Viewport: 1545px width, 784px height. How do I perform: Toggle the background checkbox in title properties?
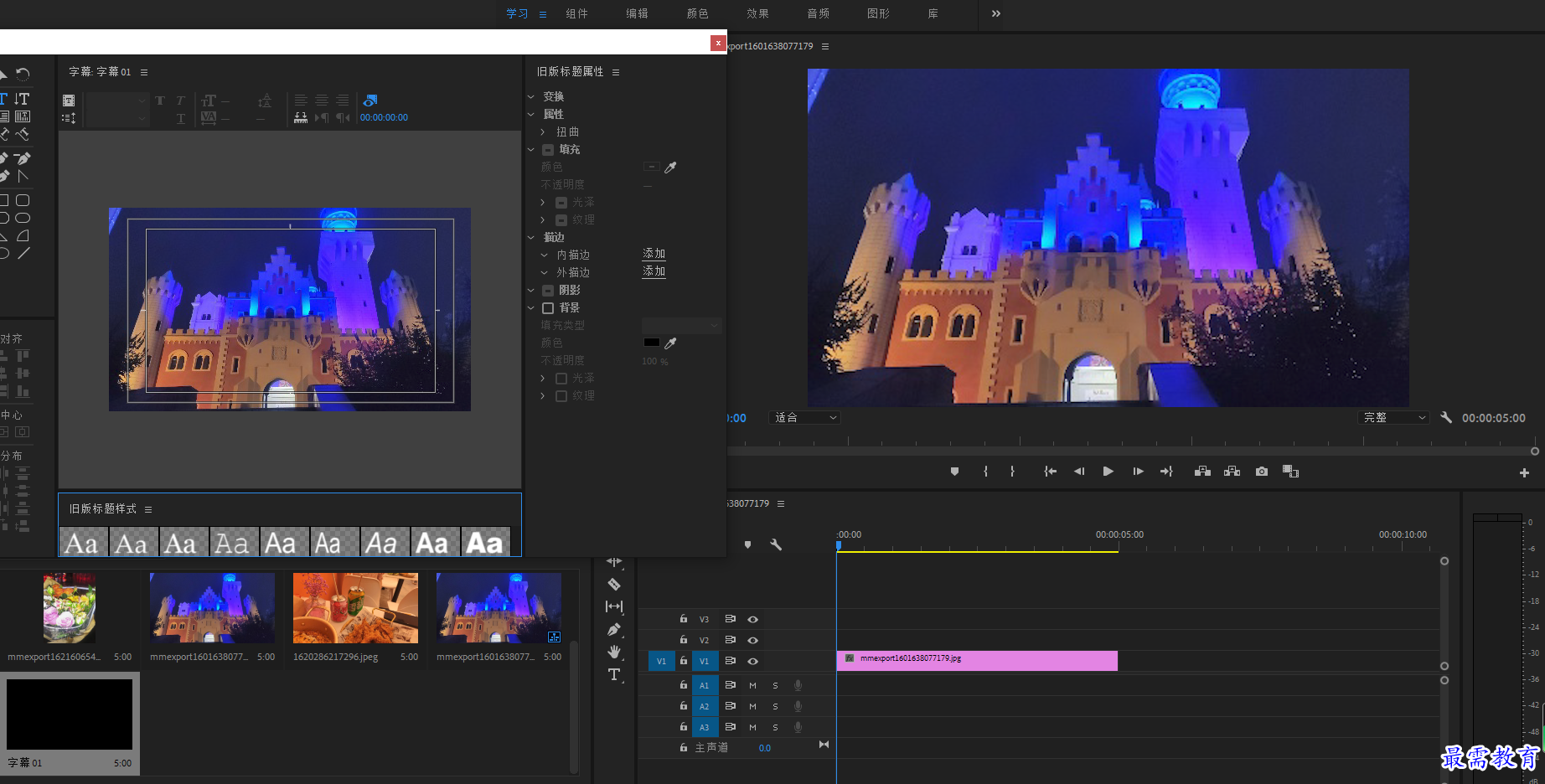tap(548, 308)
